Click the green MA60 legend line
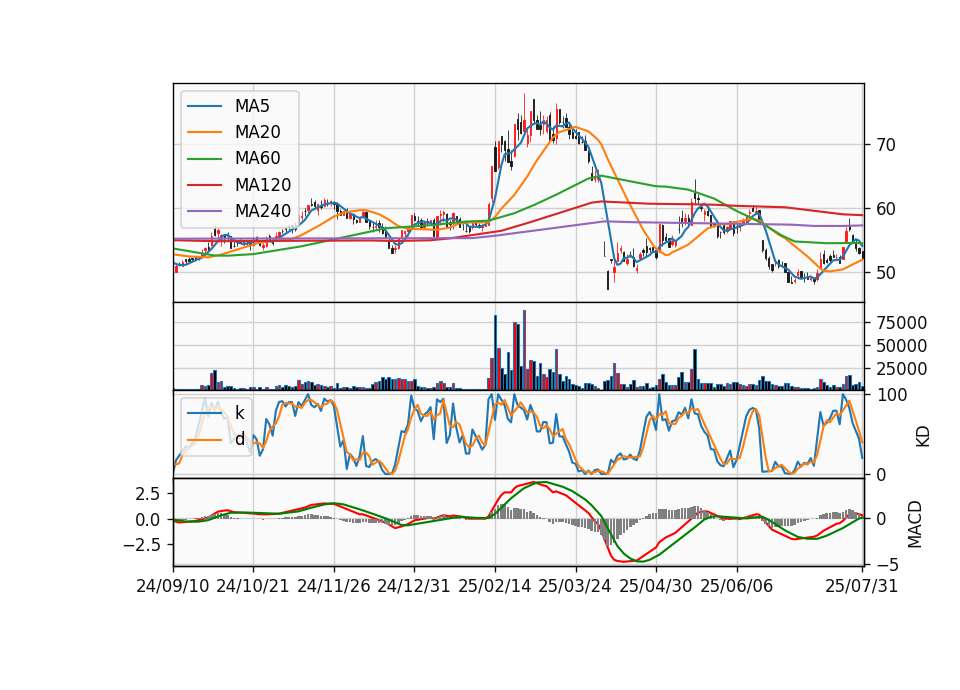 204,159
